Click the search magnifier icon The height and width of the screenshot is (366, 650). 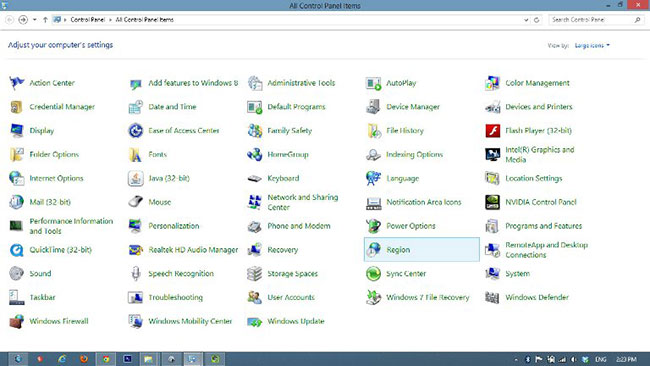click(x=637, y=19)
